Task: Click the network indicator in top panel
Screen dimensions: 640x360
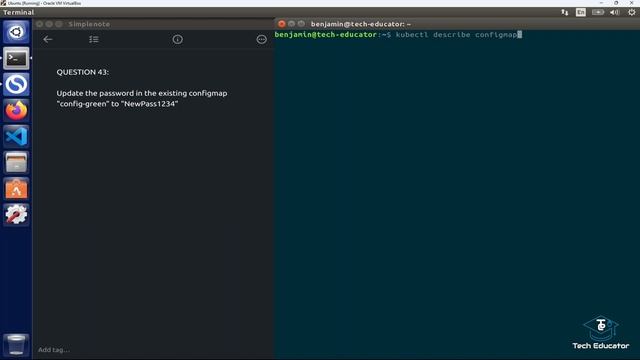Action: [564, 12]
